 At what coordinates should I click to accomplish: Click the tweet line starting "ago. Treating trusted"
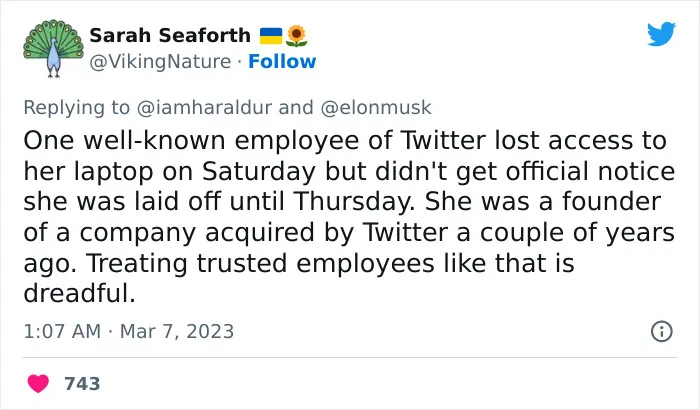[299, 263]
